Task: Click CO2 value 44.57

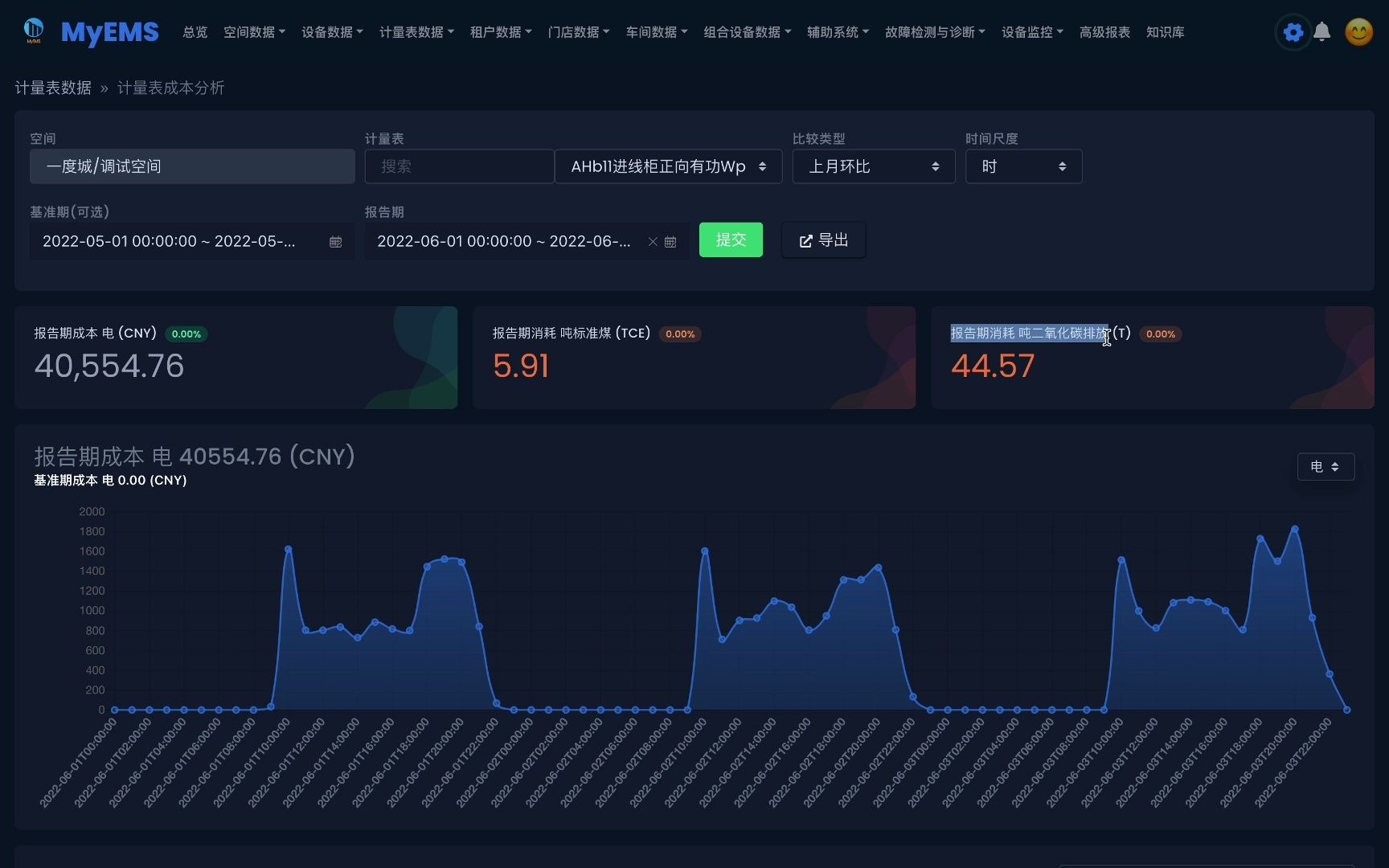Action: point(993,366)
